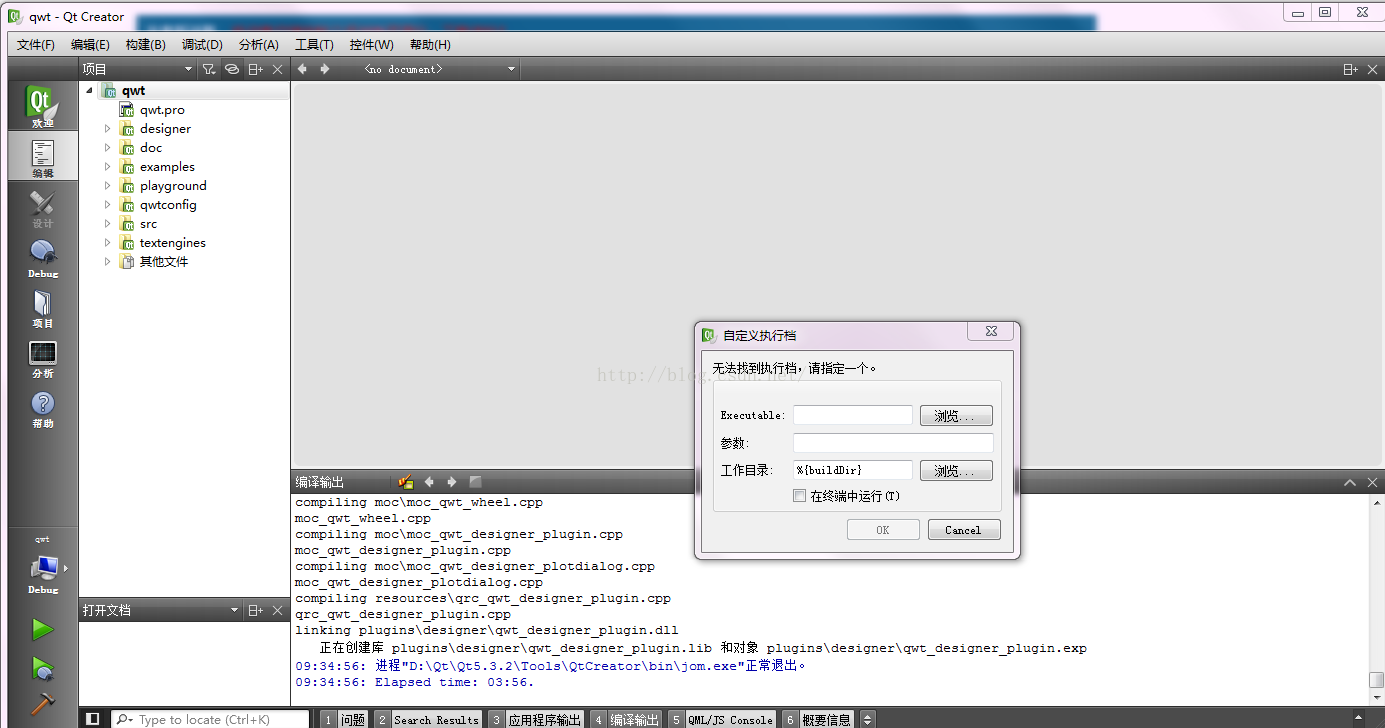Switch to the 1 问题 output tab
This screenshot has height=728, width=1385.
[344, 719]
